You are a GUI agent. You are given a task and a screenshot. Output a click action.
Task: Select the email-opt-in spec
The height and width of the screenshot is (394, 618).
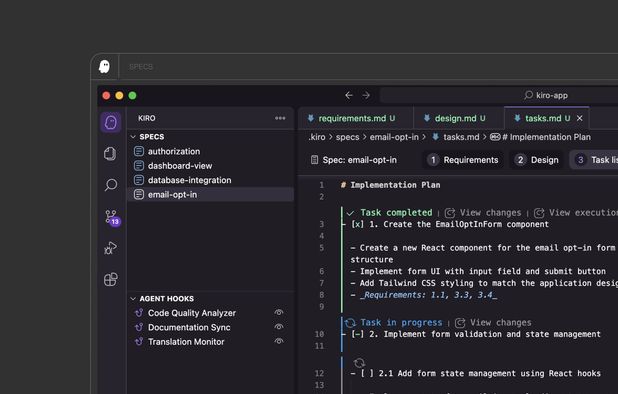pos(211,194)
